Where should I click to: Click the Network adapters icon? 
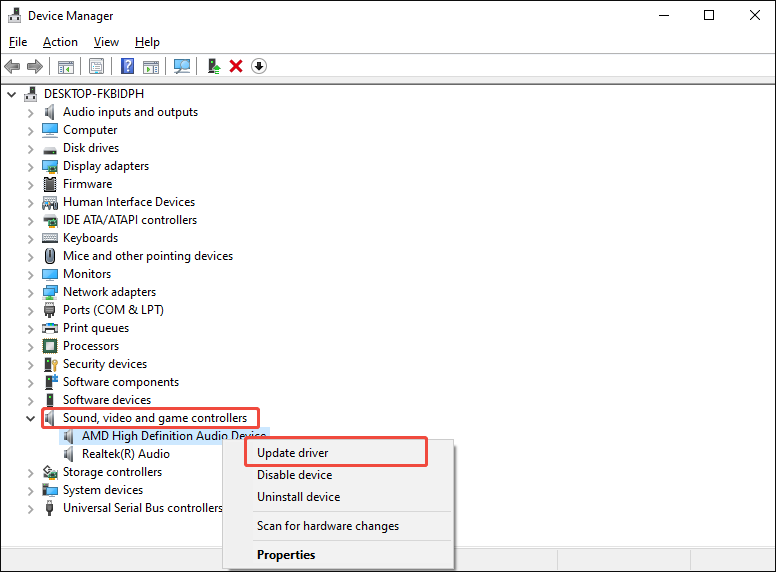coord(50,292)
